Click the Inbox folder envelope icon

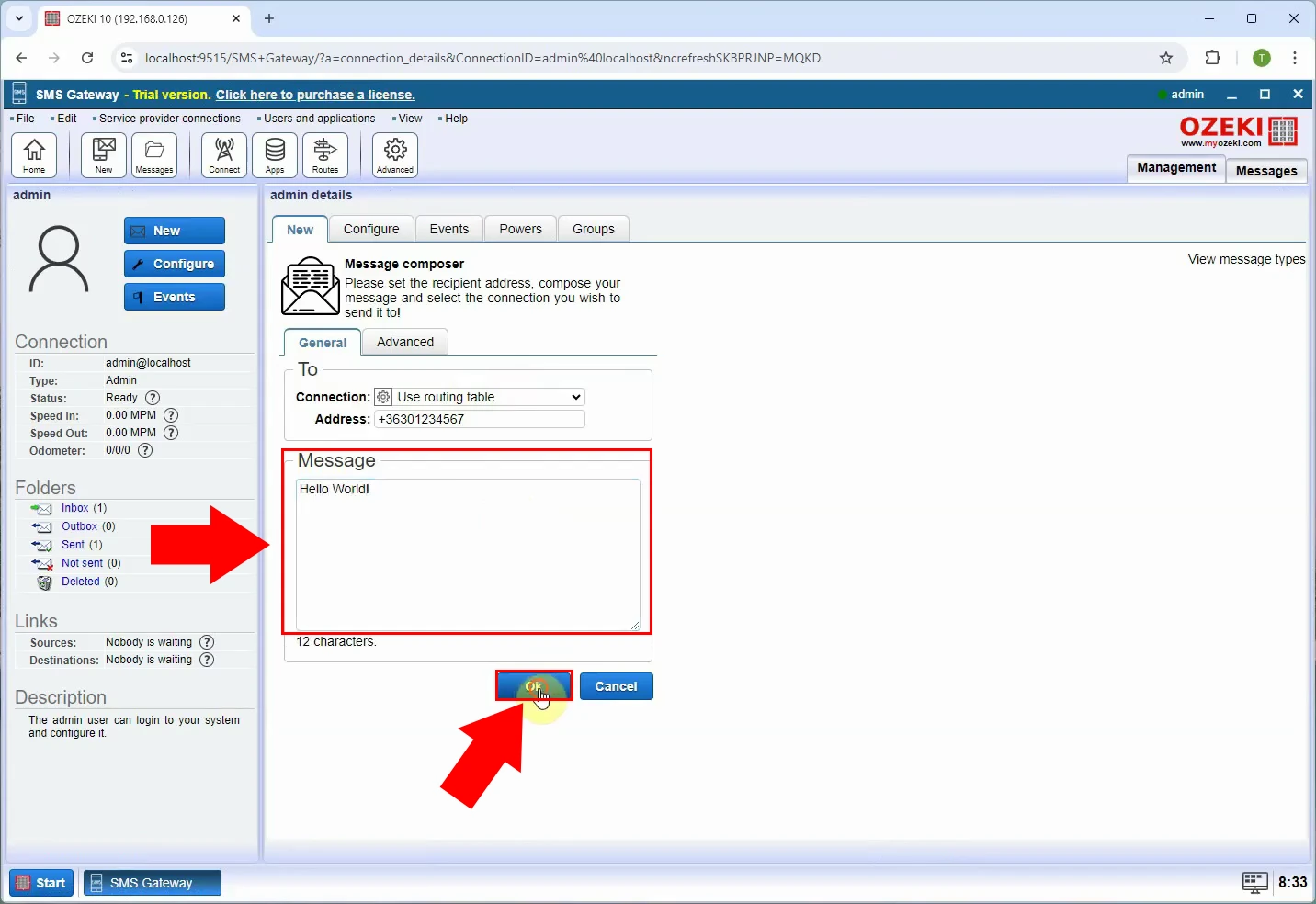(x=42, y=508)
